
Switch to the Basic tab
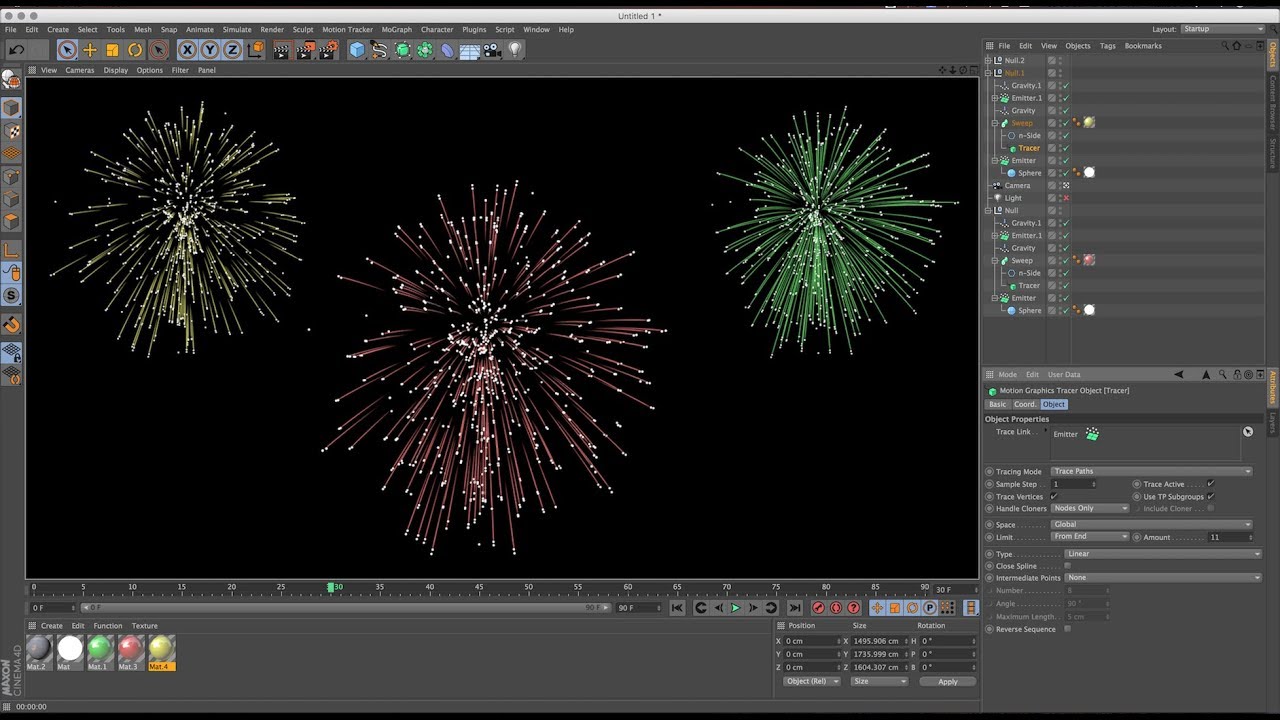coord(998,404)
